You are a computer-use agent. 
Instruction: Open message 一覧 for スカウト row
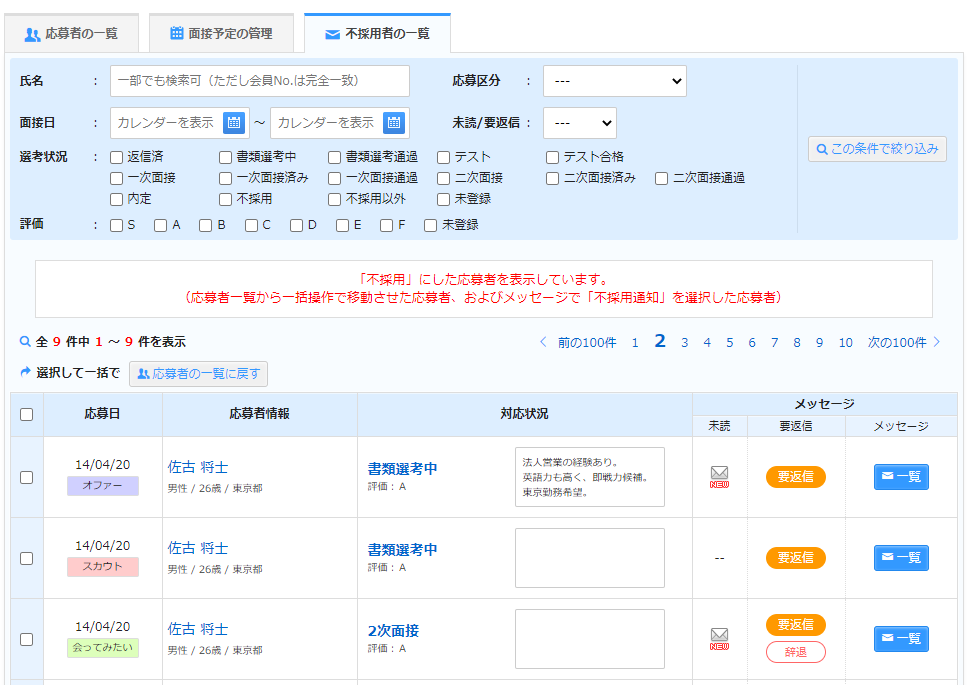click(x=901, y=558)
